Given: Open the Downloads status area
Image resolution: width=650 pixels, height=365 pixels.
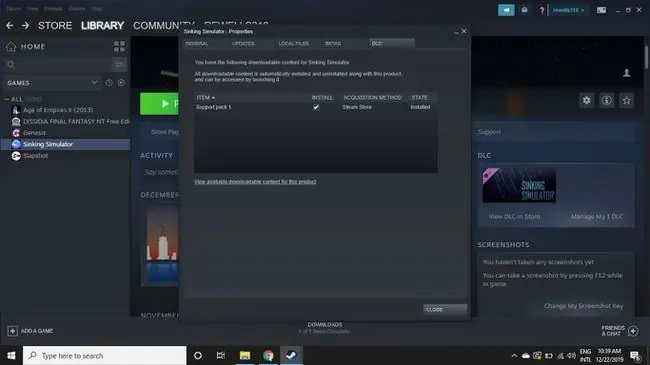Looking at the screenshot, I should click(325, 328).
